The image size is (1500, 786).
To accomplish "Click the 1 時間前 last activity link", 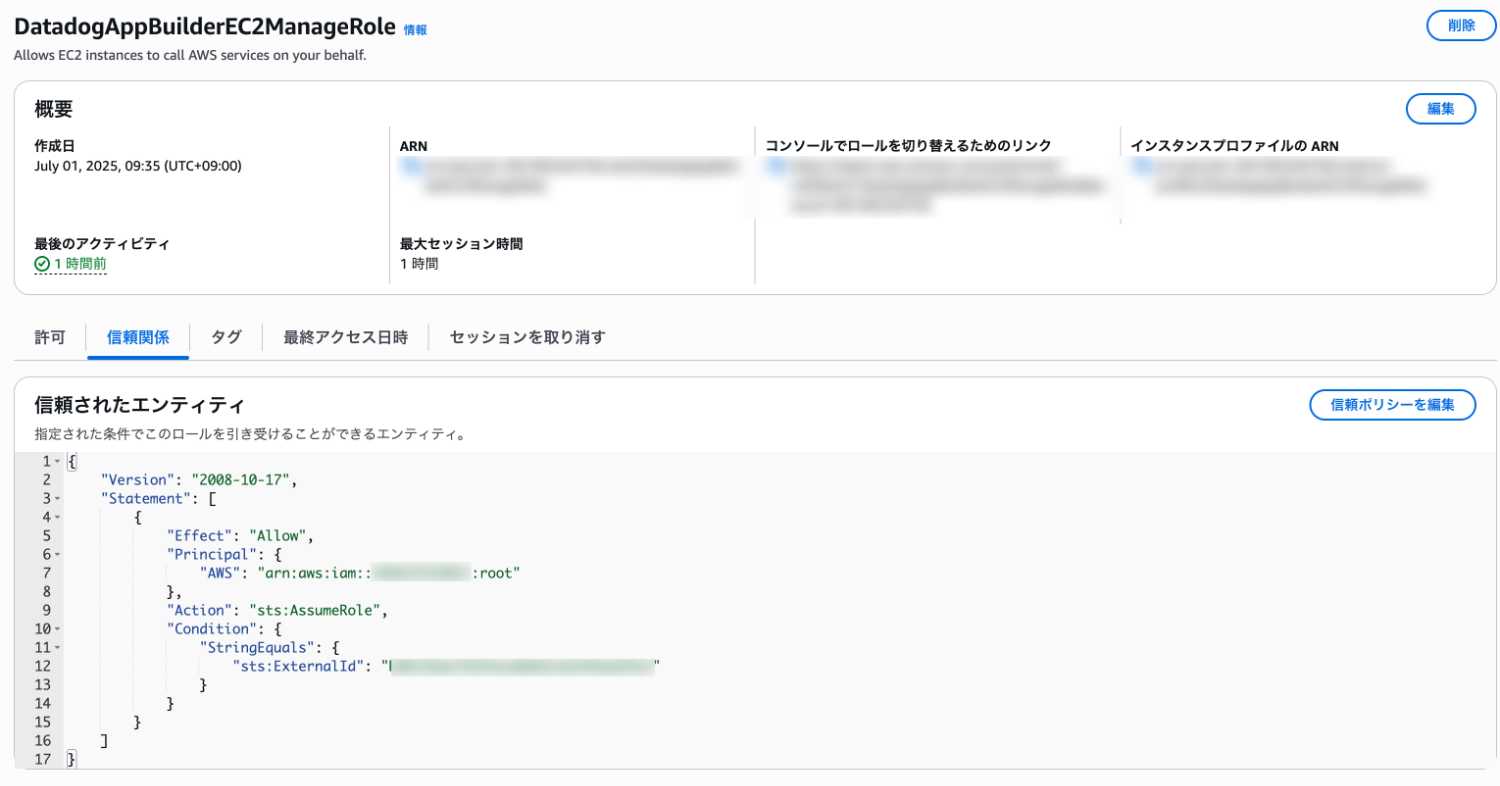I will pyautogui.click(x=80, y=264).
